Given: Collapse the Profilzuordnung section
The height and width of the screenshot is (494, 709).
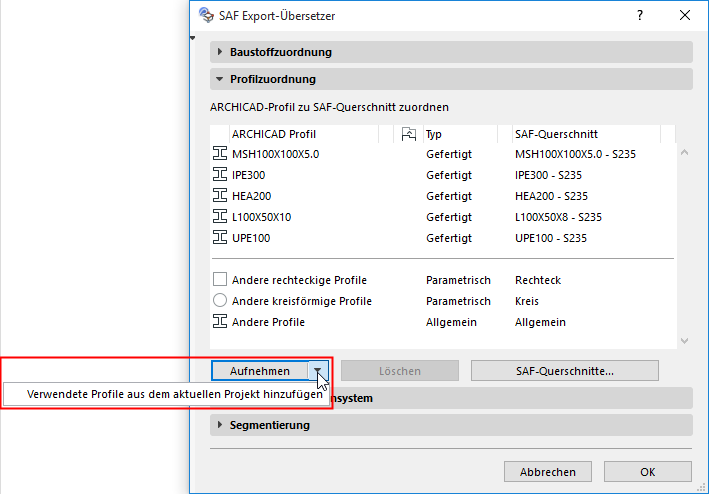Looking at the screenshot, I should click(219, 79).
